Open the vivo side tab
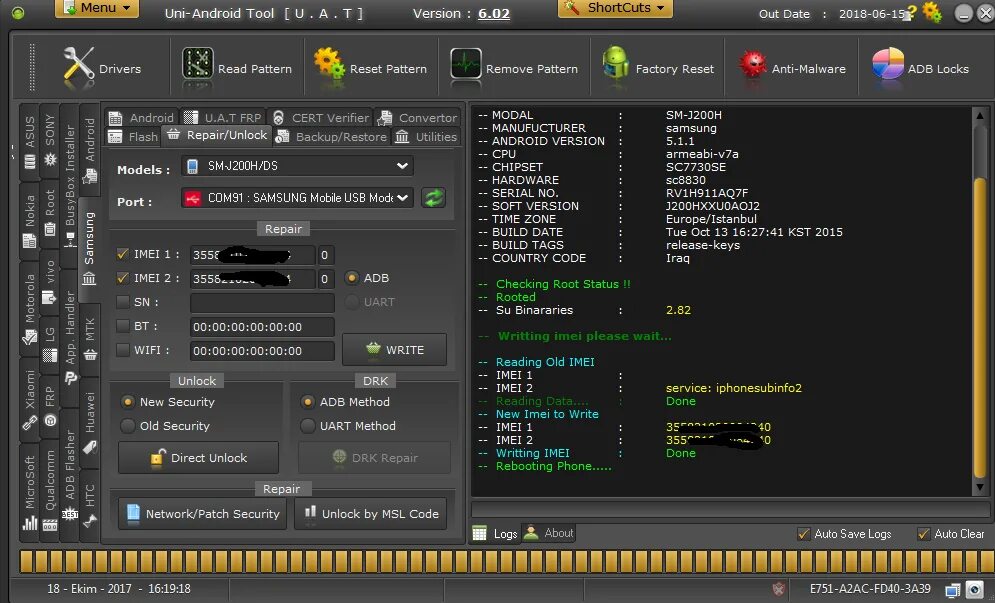 pyautogui.click(x=49, y=282)
